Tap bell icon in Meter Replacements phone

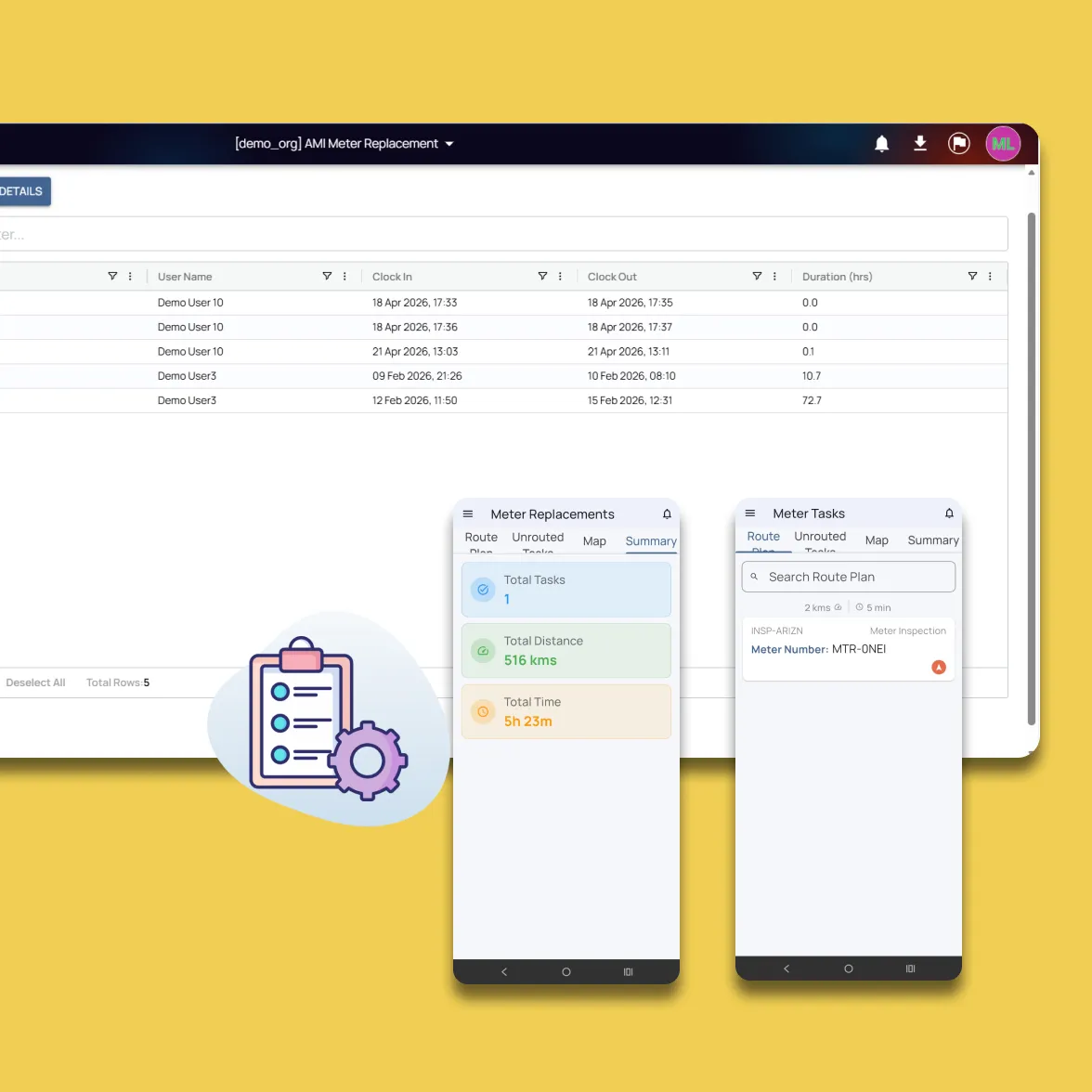point(667,514)
